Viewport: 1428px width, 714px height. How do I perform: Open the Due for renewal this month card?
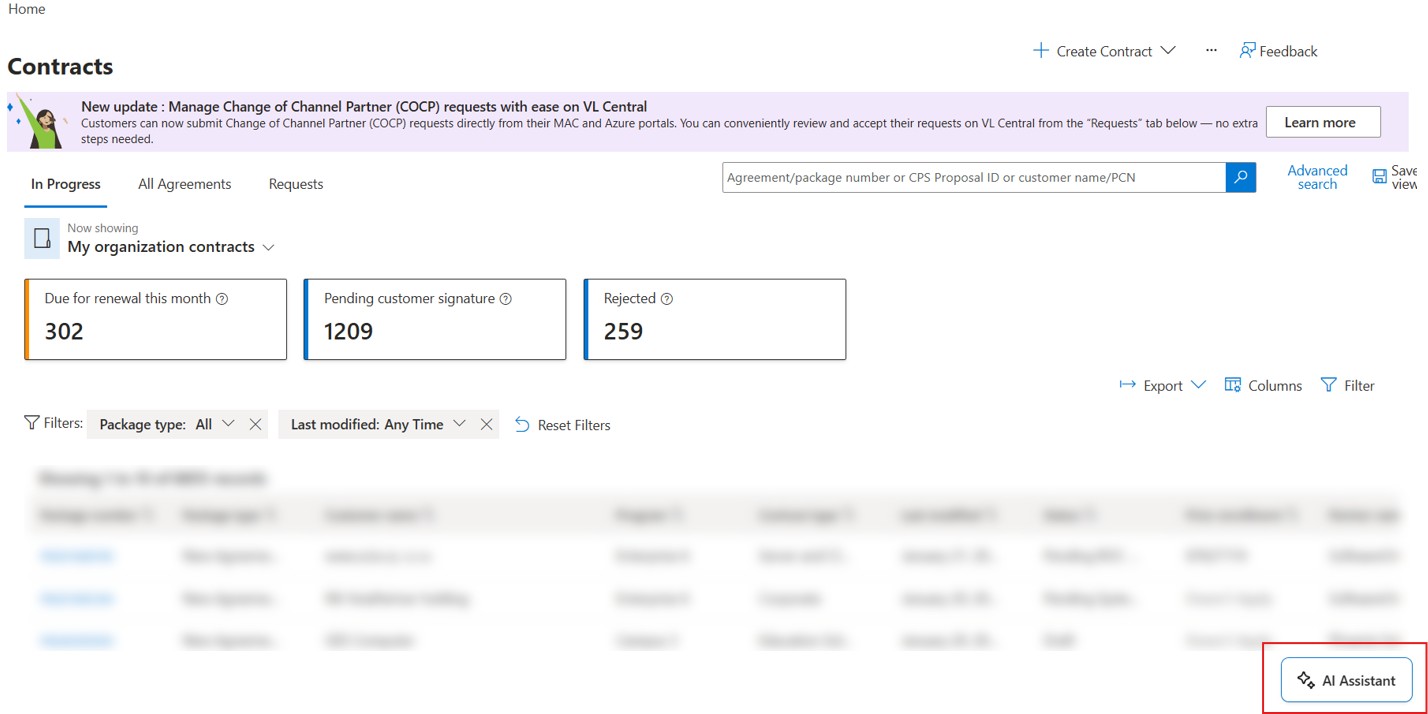[x=155, y=319]
